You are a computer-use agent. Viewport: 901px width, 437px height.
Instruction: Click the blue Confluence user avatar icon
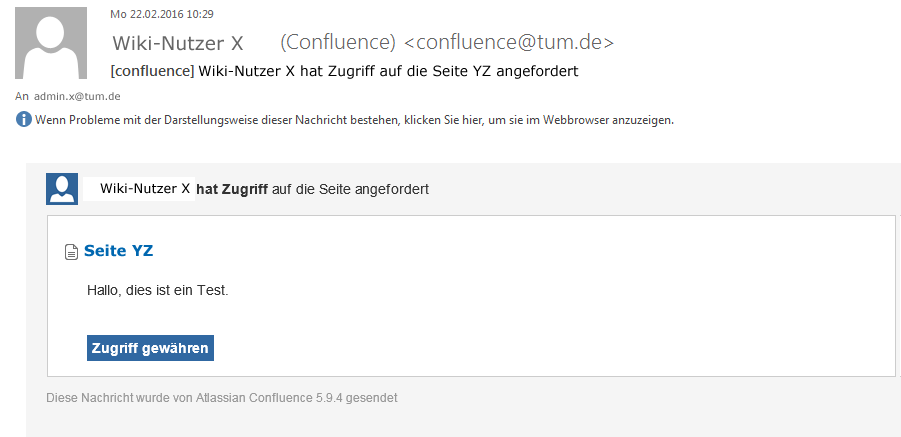click(62, 188)
